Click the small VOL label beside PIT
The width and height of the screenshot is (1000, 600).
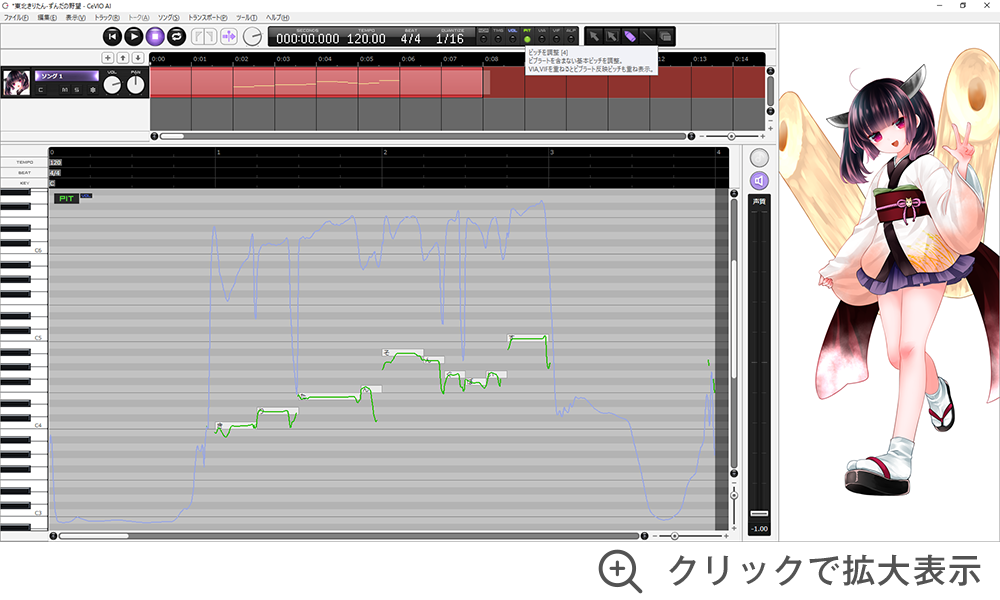[86, 196]
